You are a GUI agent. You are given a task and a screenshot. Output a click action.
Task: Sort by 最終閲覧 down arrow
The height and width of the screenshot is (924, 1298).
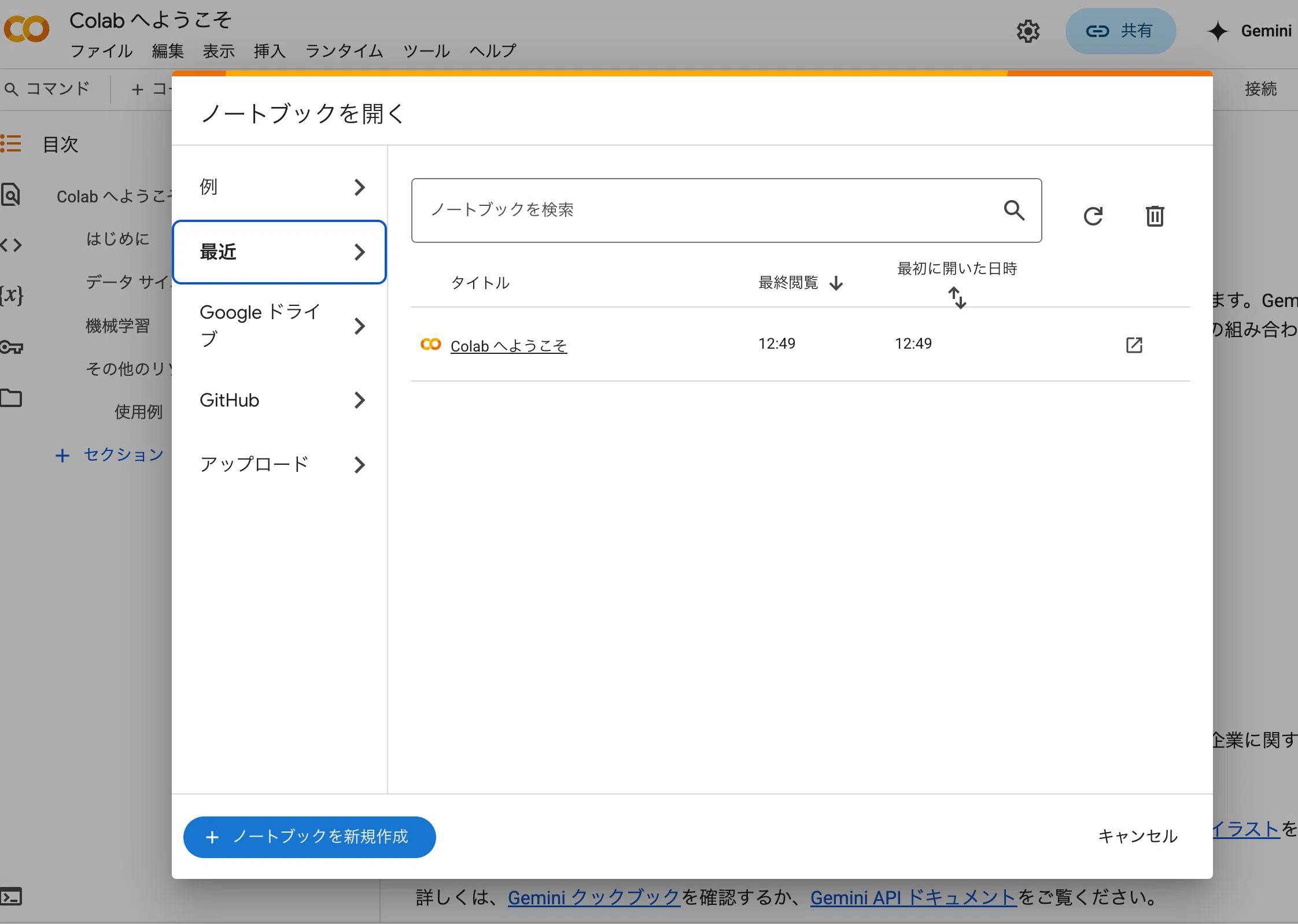[836, 283]
